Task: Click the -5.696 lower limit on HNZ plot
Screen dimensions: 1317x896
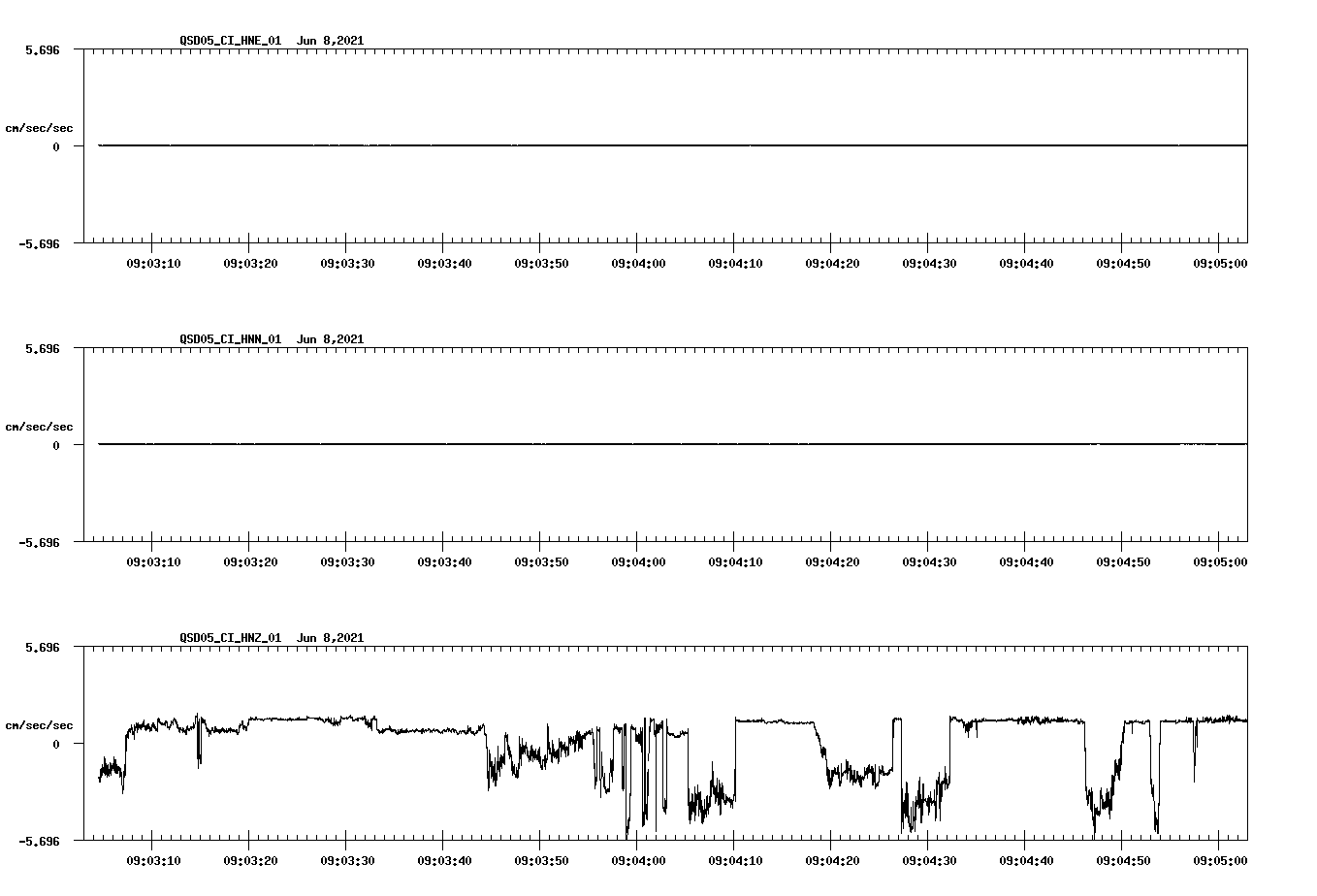Action: [39, 841]
